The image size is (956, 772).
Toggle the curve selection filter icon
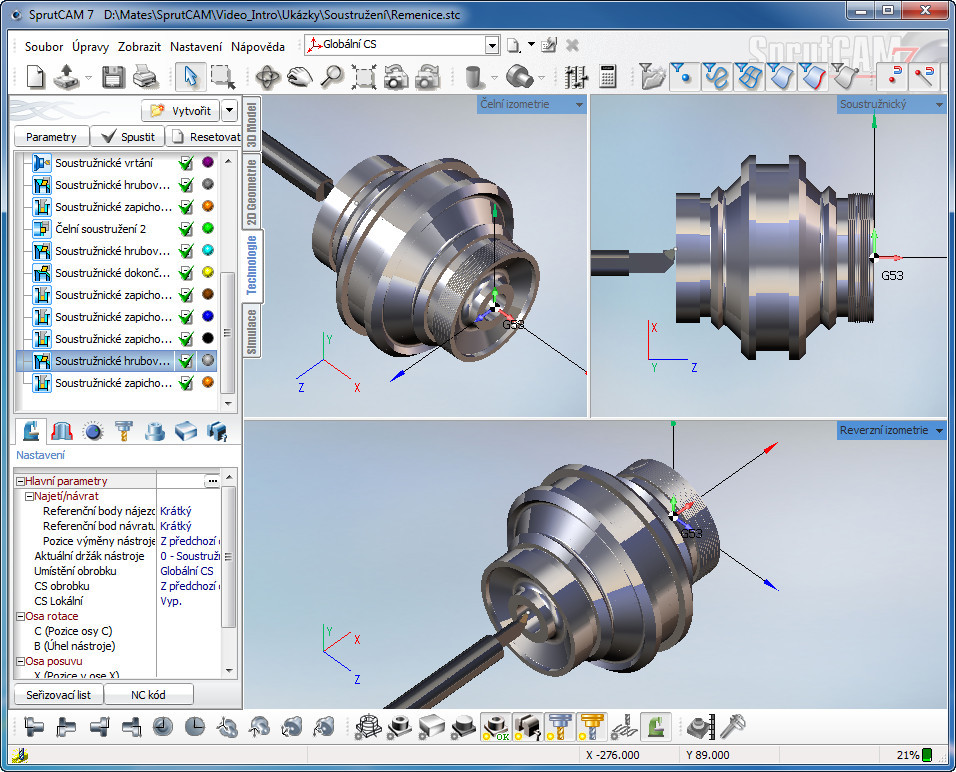coord(716,76)
